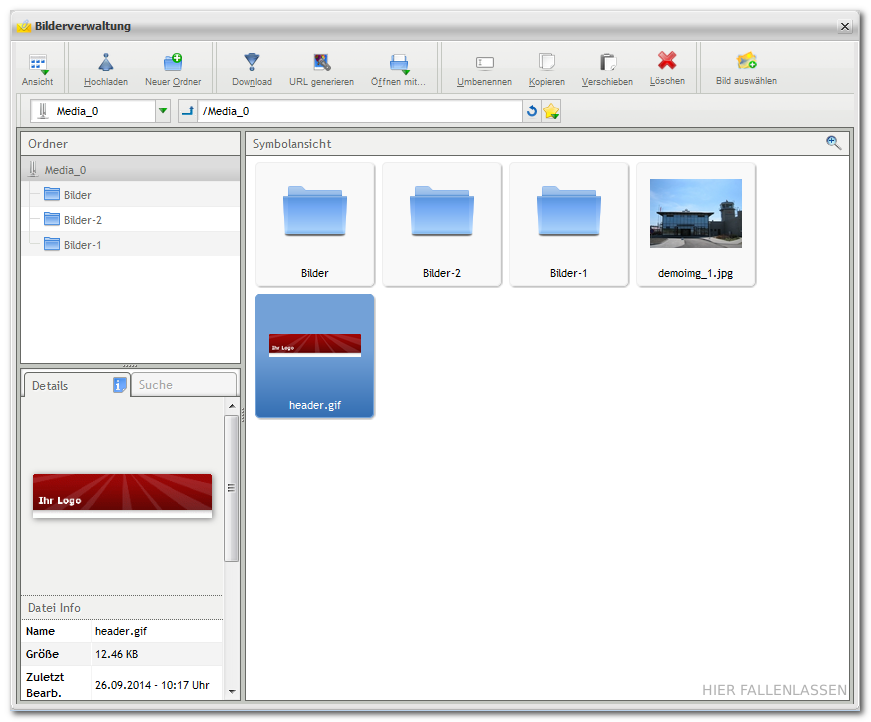Screen dimensions: 871x722
Task: Click the /Media_0 path input field
Action: click(x=360, y=111)
